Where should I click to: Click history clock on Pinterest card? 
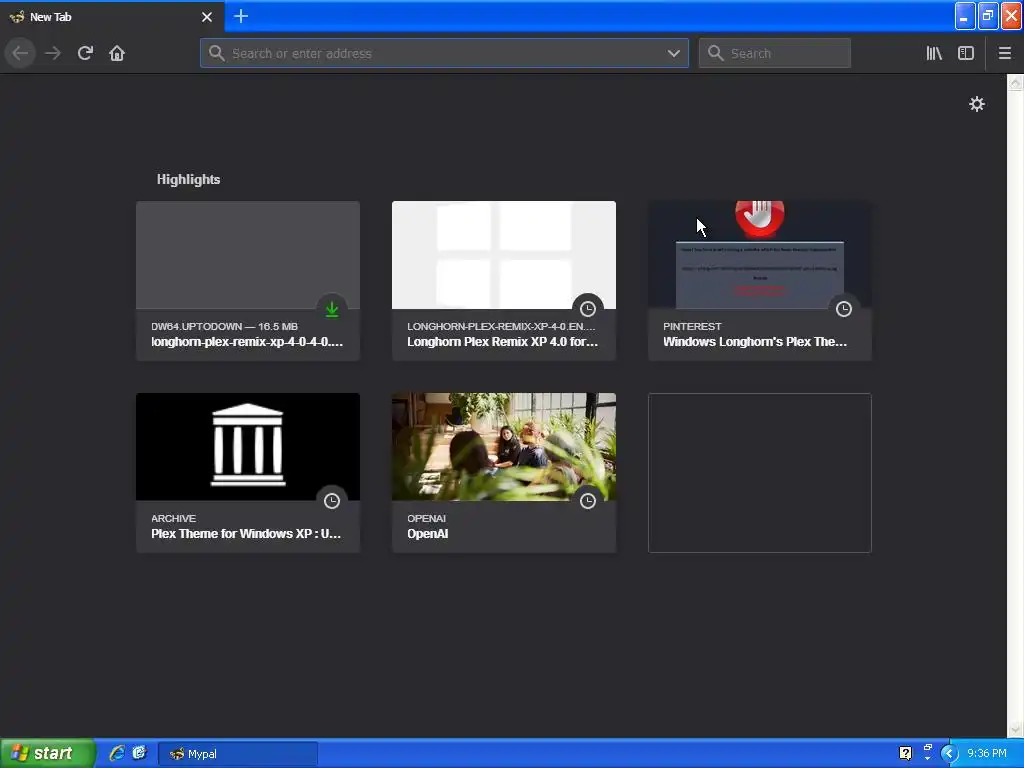pyautogui.click(x=844, y=309)
